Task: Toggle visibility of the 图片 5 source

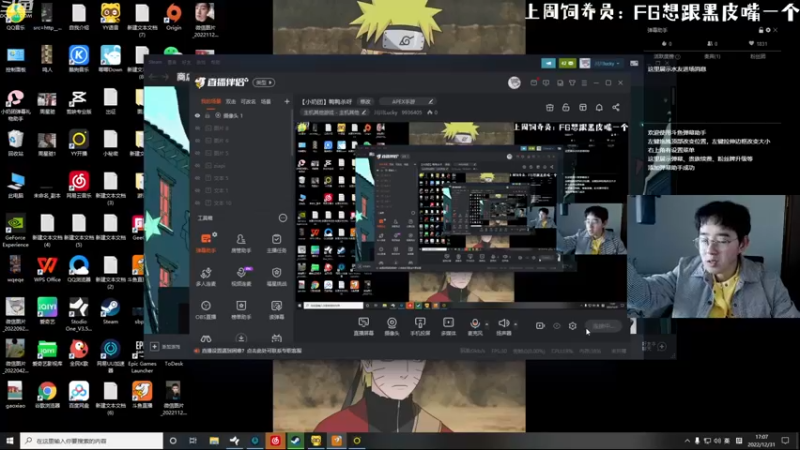Action: pos(197,153)
